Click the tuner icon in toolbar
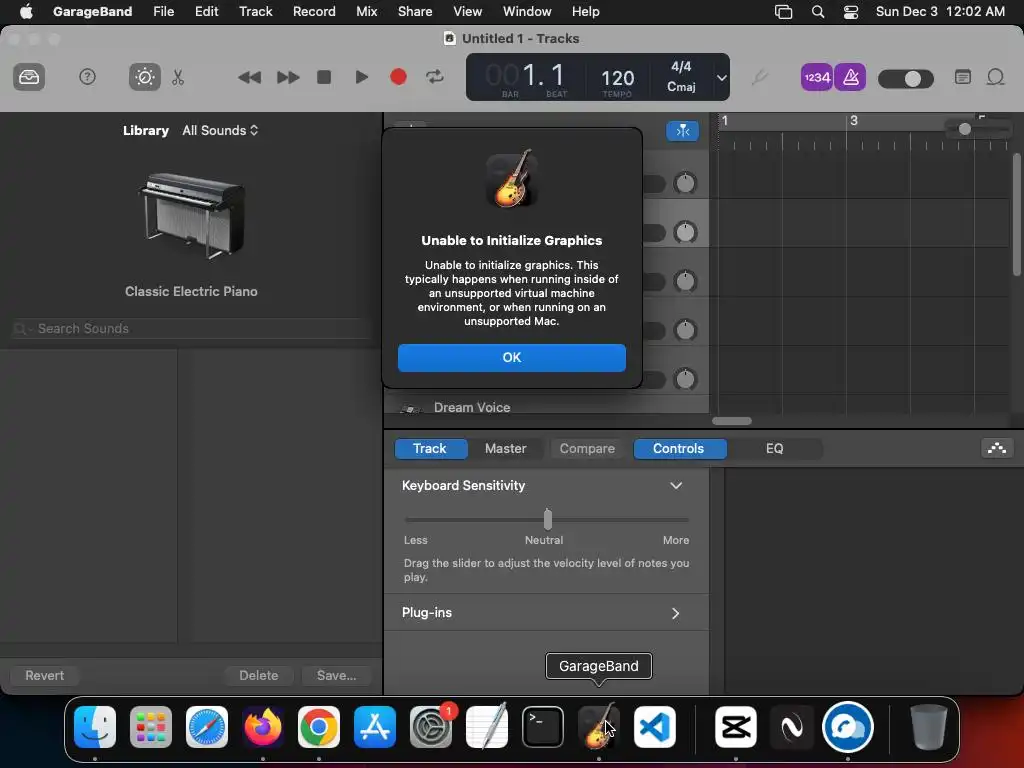This screenshot has height=768, width=1024. [x=759, y=78]
